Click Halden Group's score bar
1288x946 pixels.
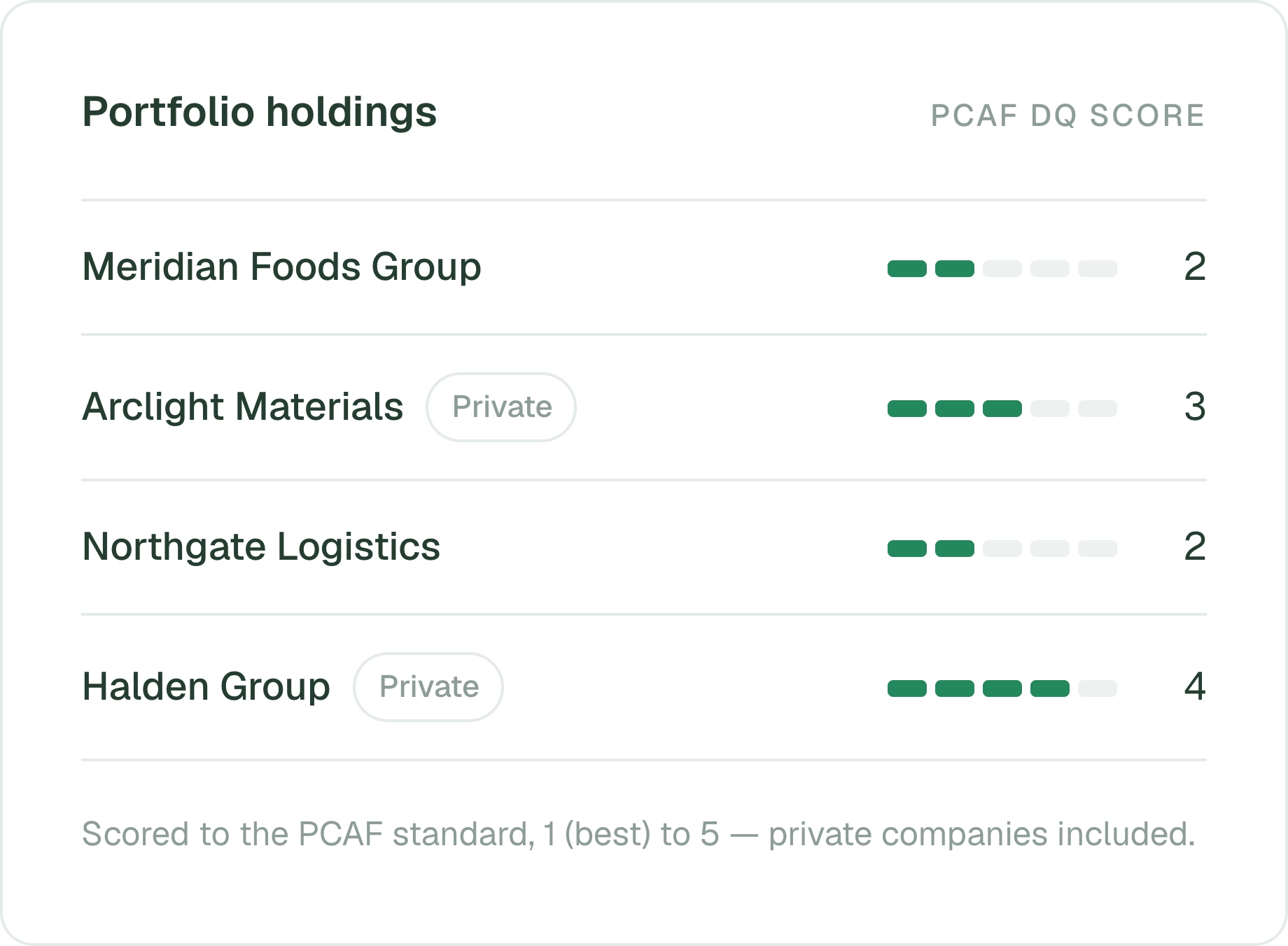coord(1002,689)
